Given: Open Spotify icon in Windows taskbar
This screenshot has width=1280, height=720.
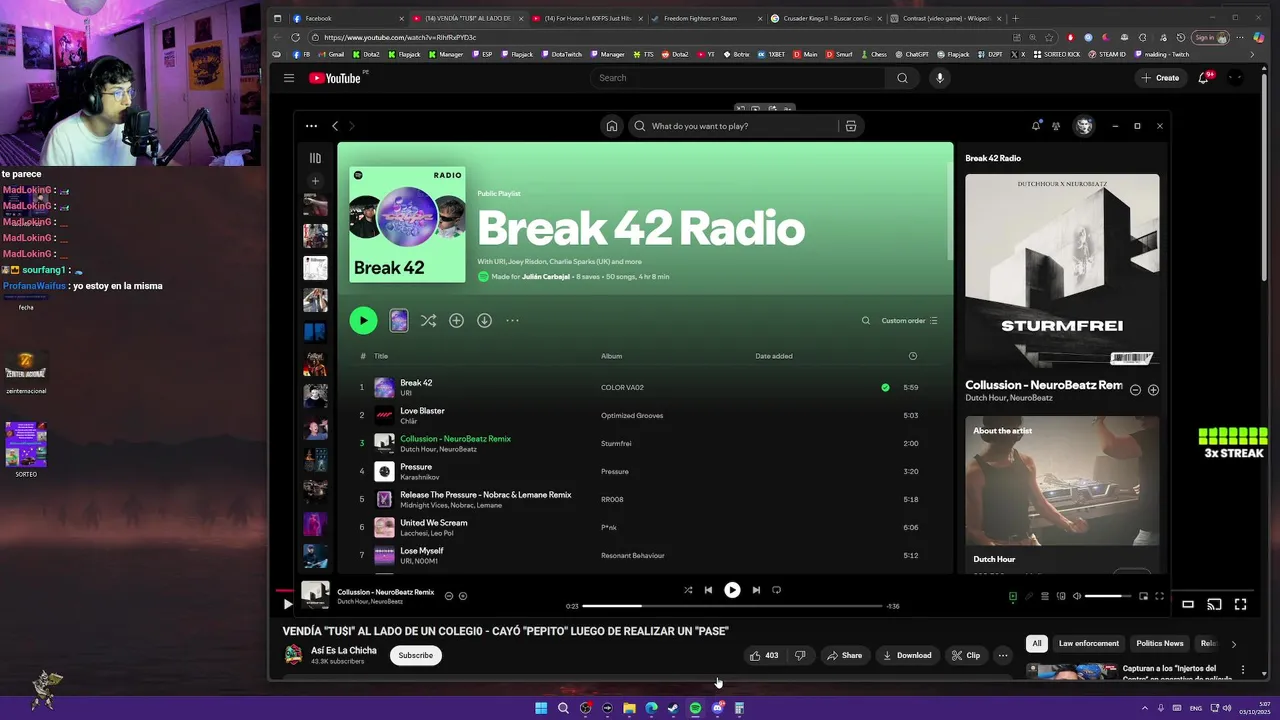Looking at the screenshot, I should click(695, 708).
